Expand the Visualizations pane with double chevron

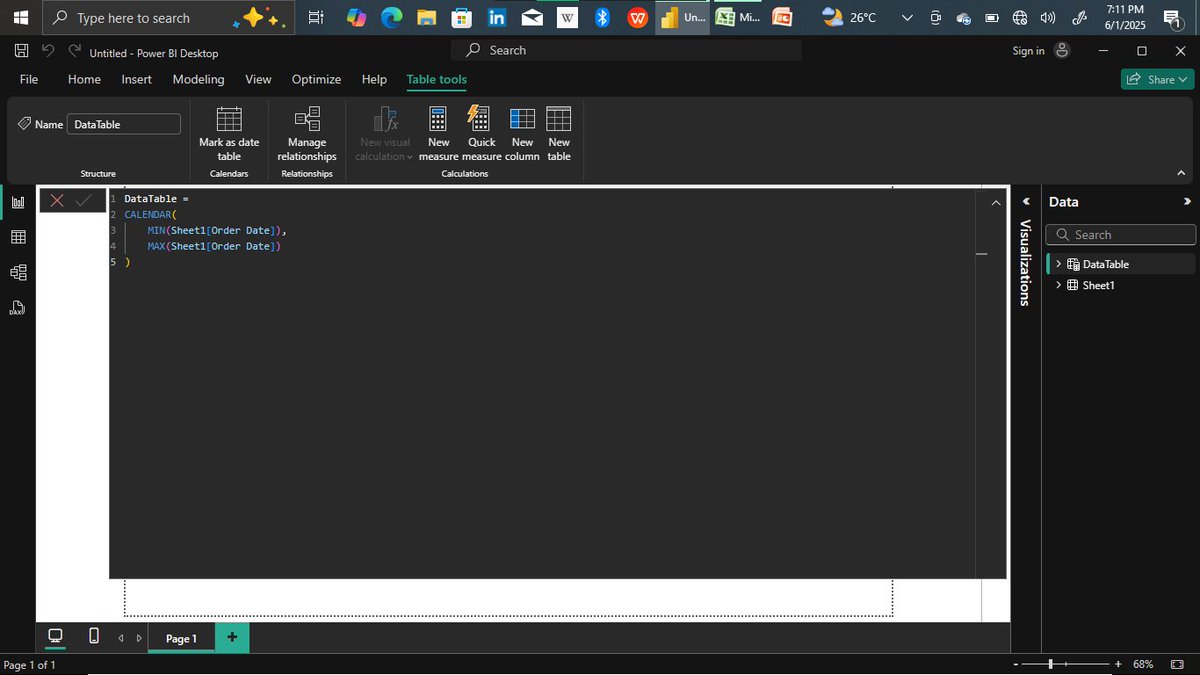pos(1025,202)
